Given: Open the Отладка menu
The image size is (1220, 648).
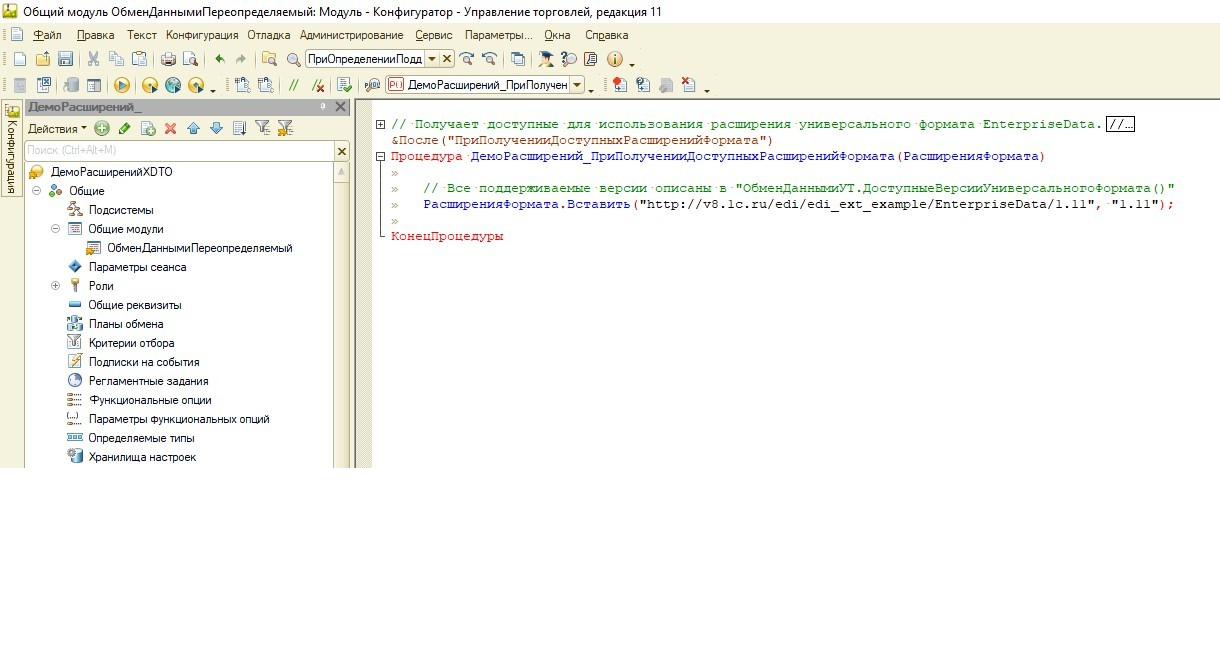Looking at the screenshot, I should [268, 35].
